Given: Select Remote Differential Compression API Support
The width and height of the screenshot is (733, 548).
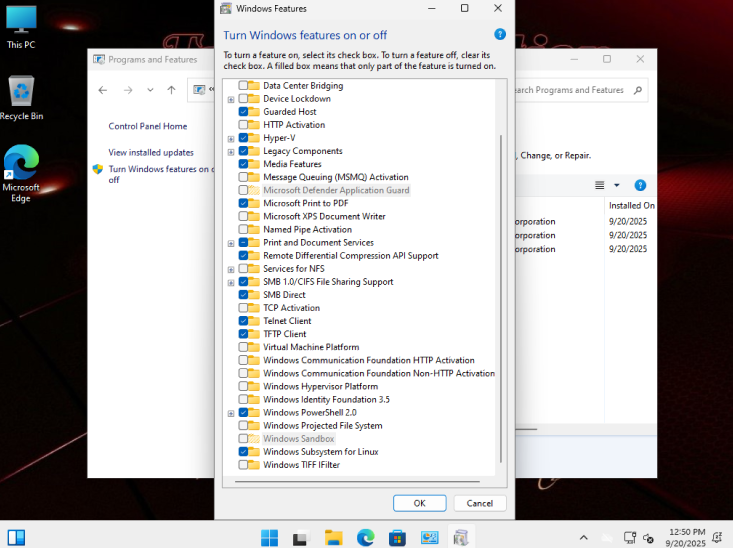Looking at the screenshot, I should pos(351,256).
